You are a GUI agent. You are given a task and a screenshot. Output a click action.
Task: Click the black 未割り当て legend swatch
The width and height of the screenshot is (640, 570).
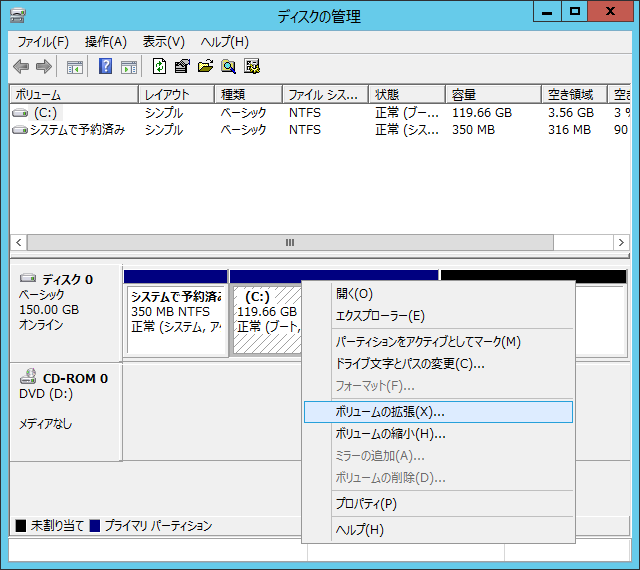point(21,526)
